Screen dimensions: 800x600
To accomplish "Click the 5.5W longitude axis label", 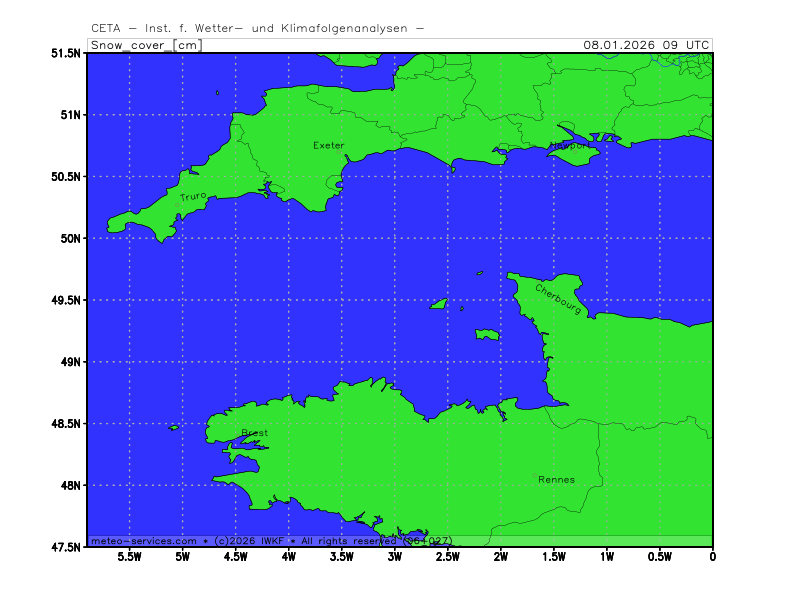I will pos(129,558).
